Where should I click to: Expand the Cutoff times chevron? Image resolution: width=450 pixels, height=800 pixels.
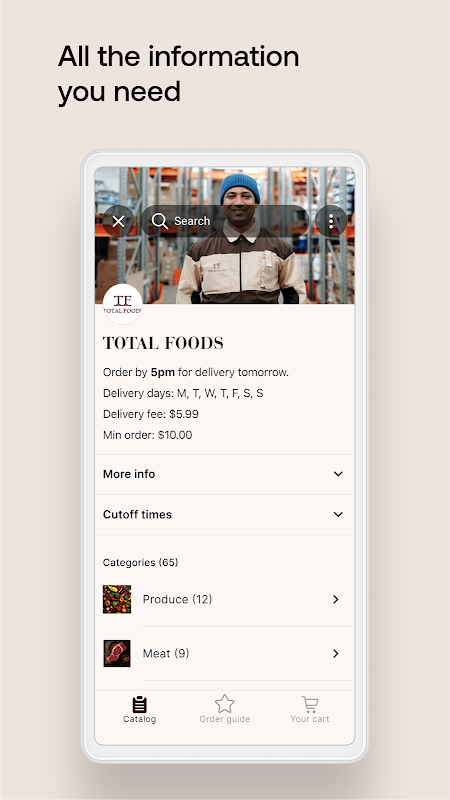[x=338, y=514]
